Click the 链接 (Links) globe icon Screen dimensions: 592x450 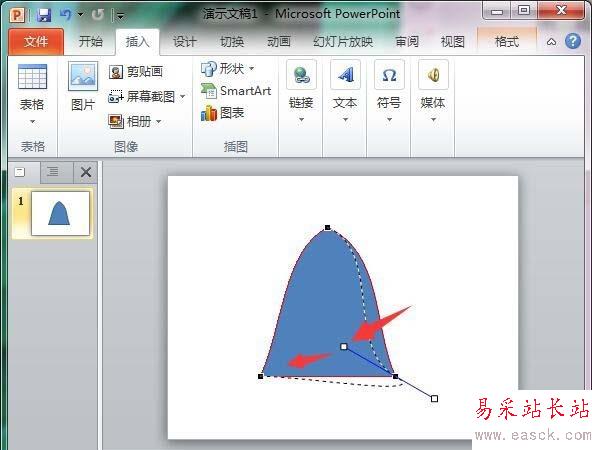click(301, 75)
